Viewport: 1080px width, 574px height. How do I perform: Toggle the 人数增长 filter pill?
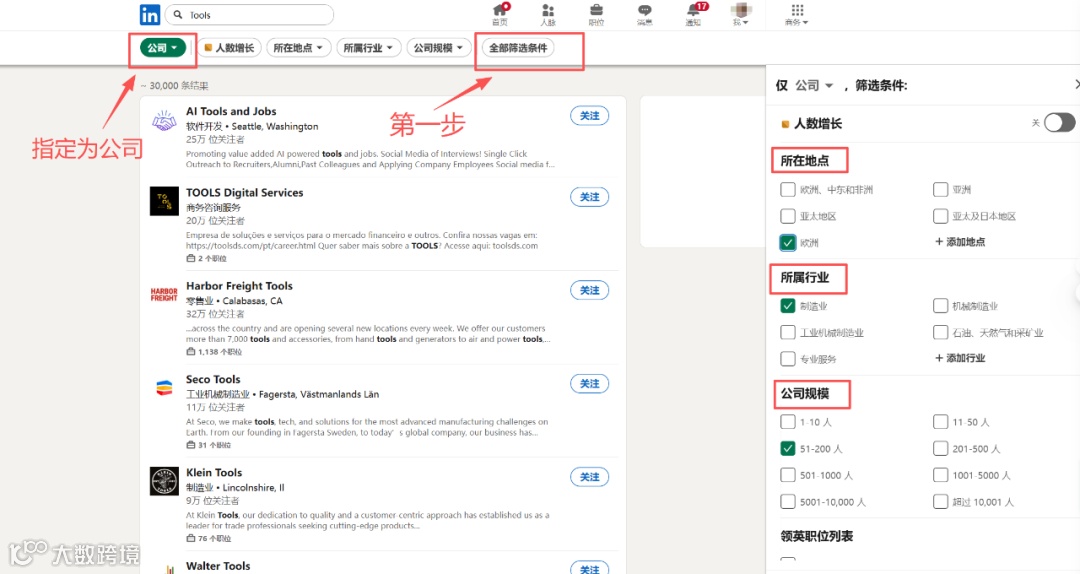pyautogui.click(x=229, y=48)
